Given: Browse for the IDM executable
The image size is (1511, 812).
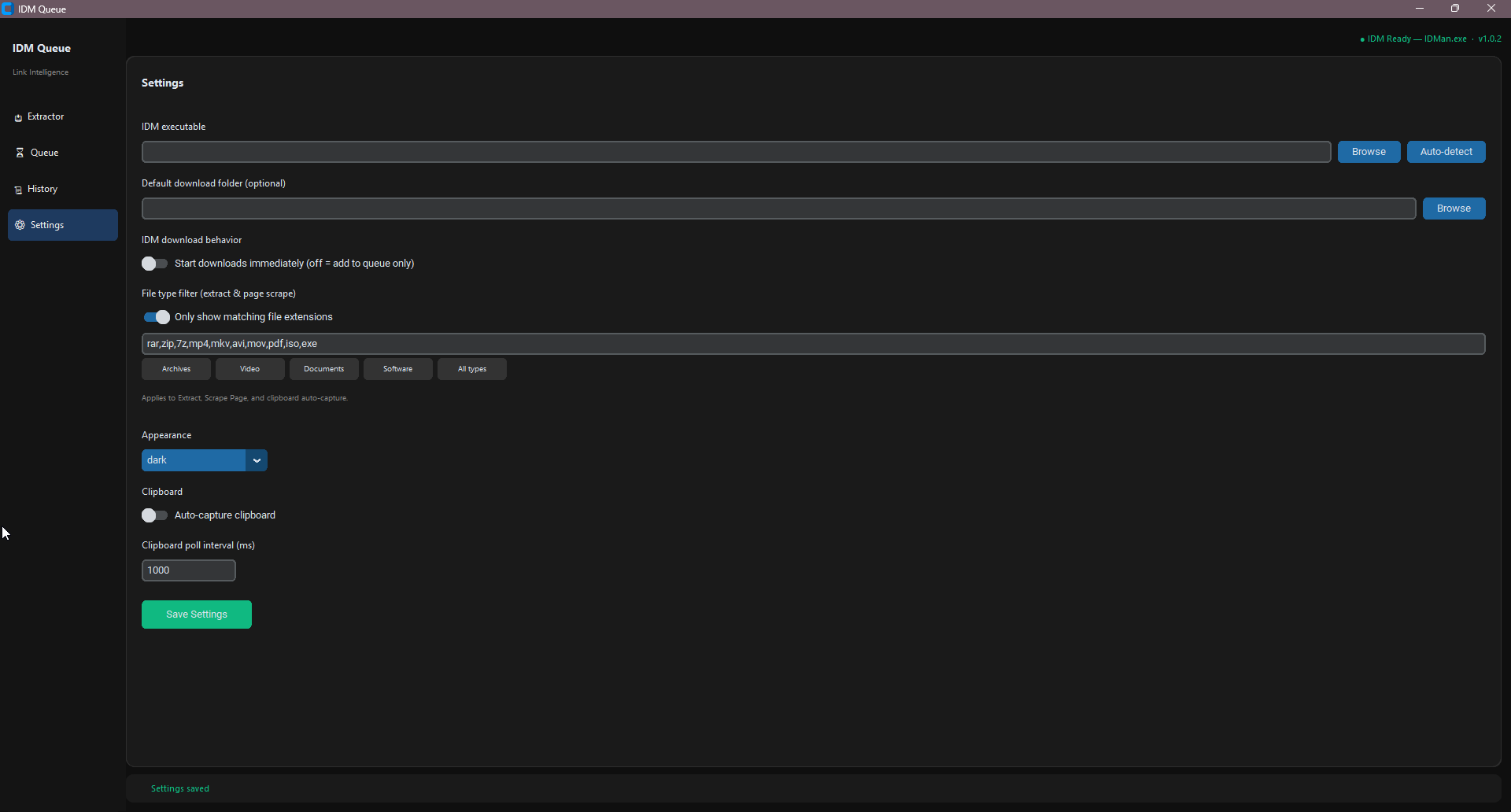Looking at the screenshot, I should tap(1369, 152).
